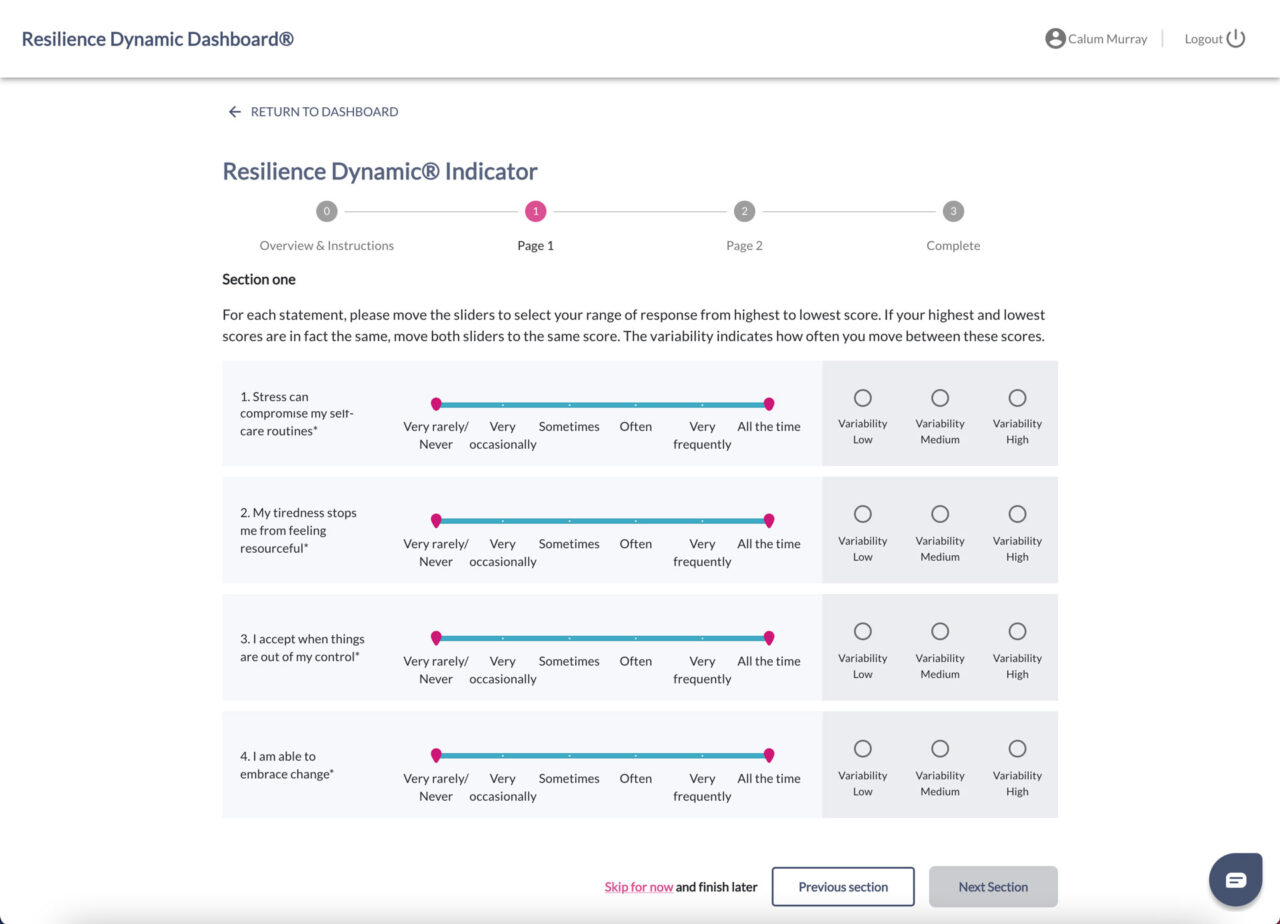Select Variability Medium for the tiredness statement
Image resolution: width=1280 pixels, height=924 pixels.
[939, 513]
